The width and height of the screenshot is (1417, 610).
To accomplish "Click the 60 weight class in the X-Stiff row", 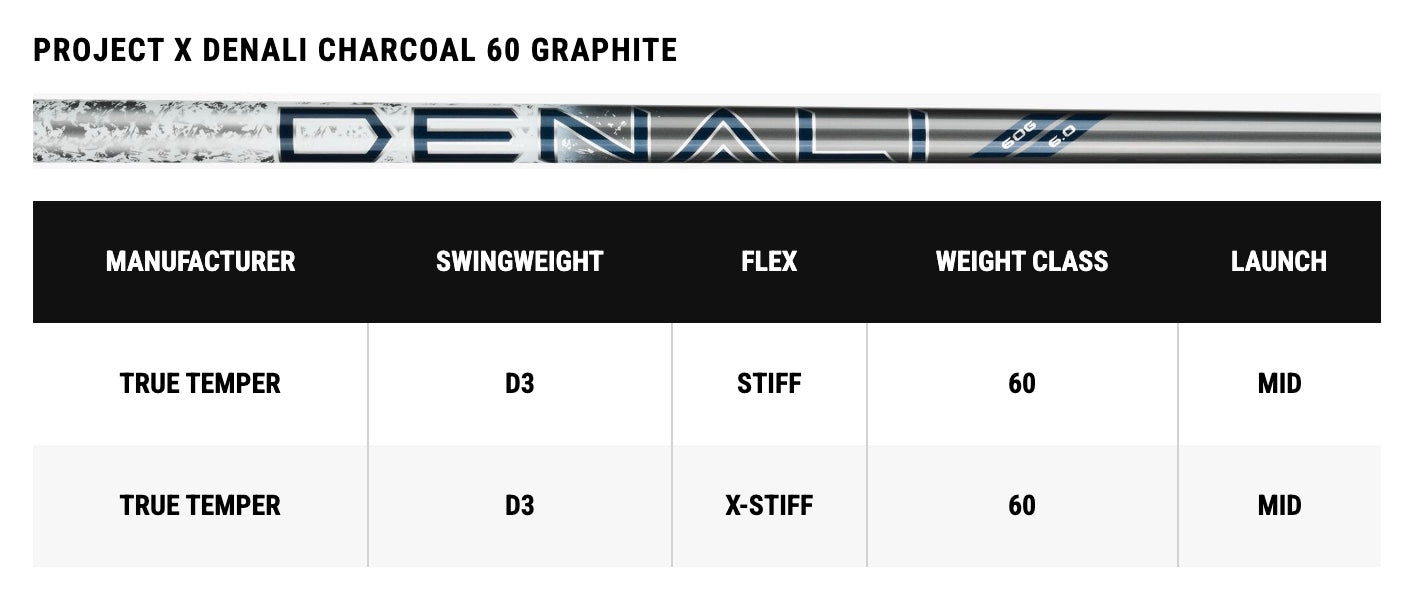I will tap(1021, 506).
